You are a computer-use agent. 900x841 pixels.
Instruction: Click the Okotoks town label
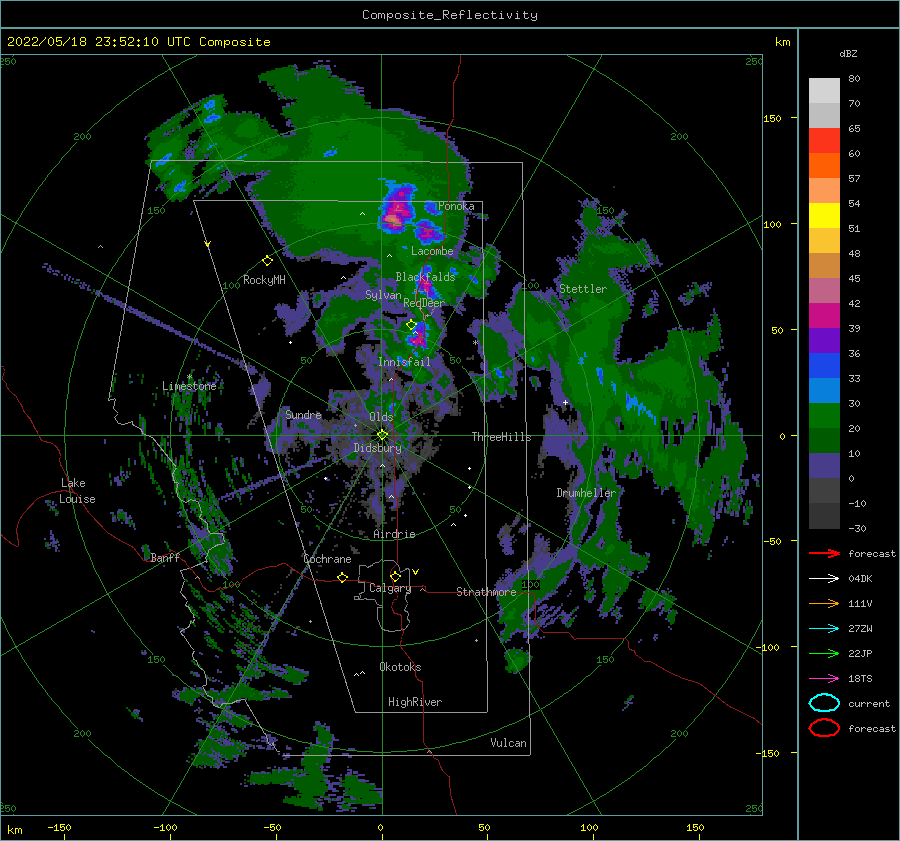pos(400,667)
